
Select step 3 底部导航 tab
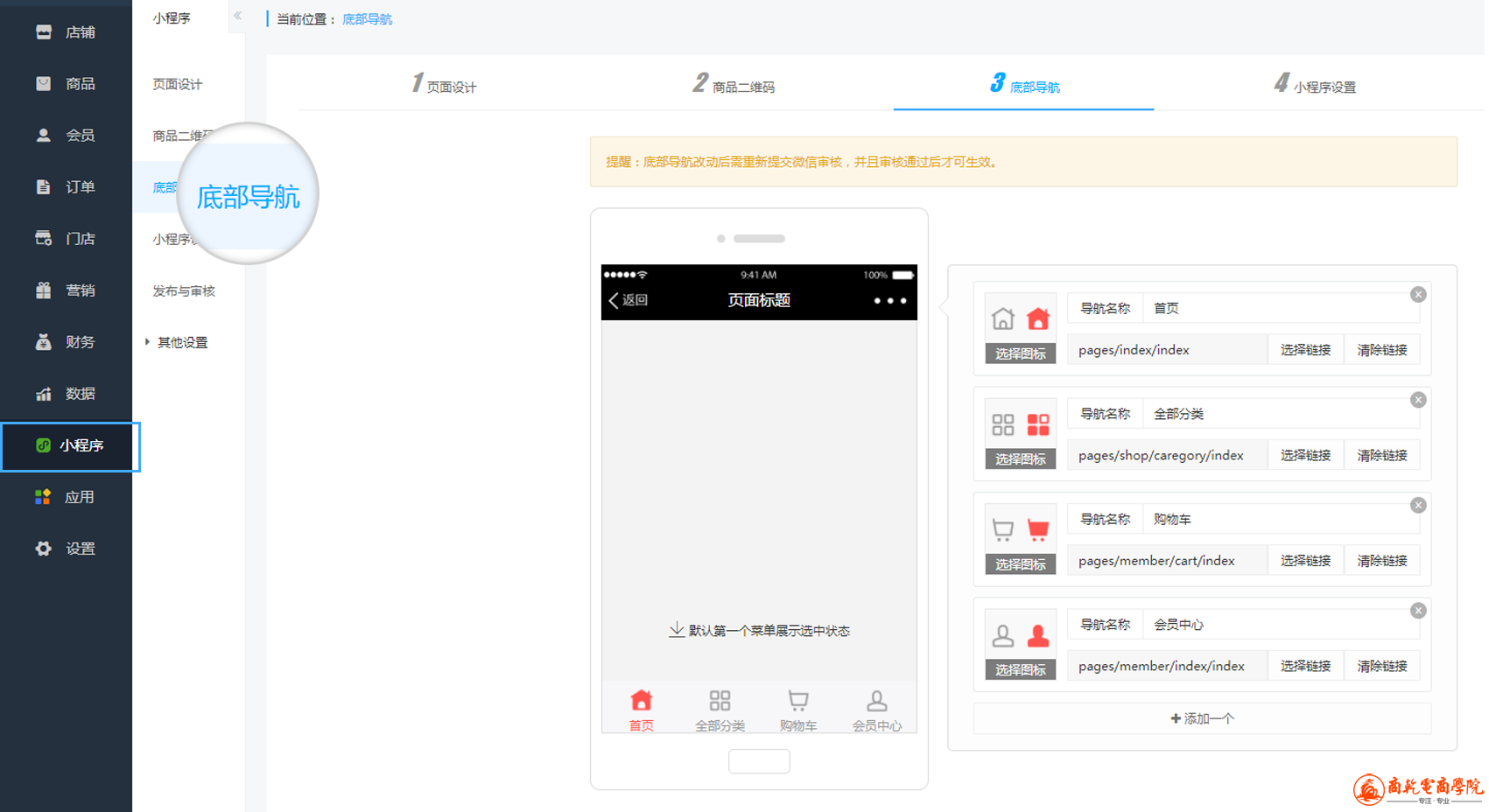[1024, 84]
